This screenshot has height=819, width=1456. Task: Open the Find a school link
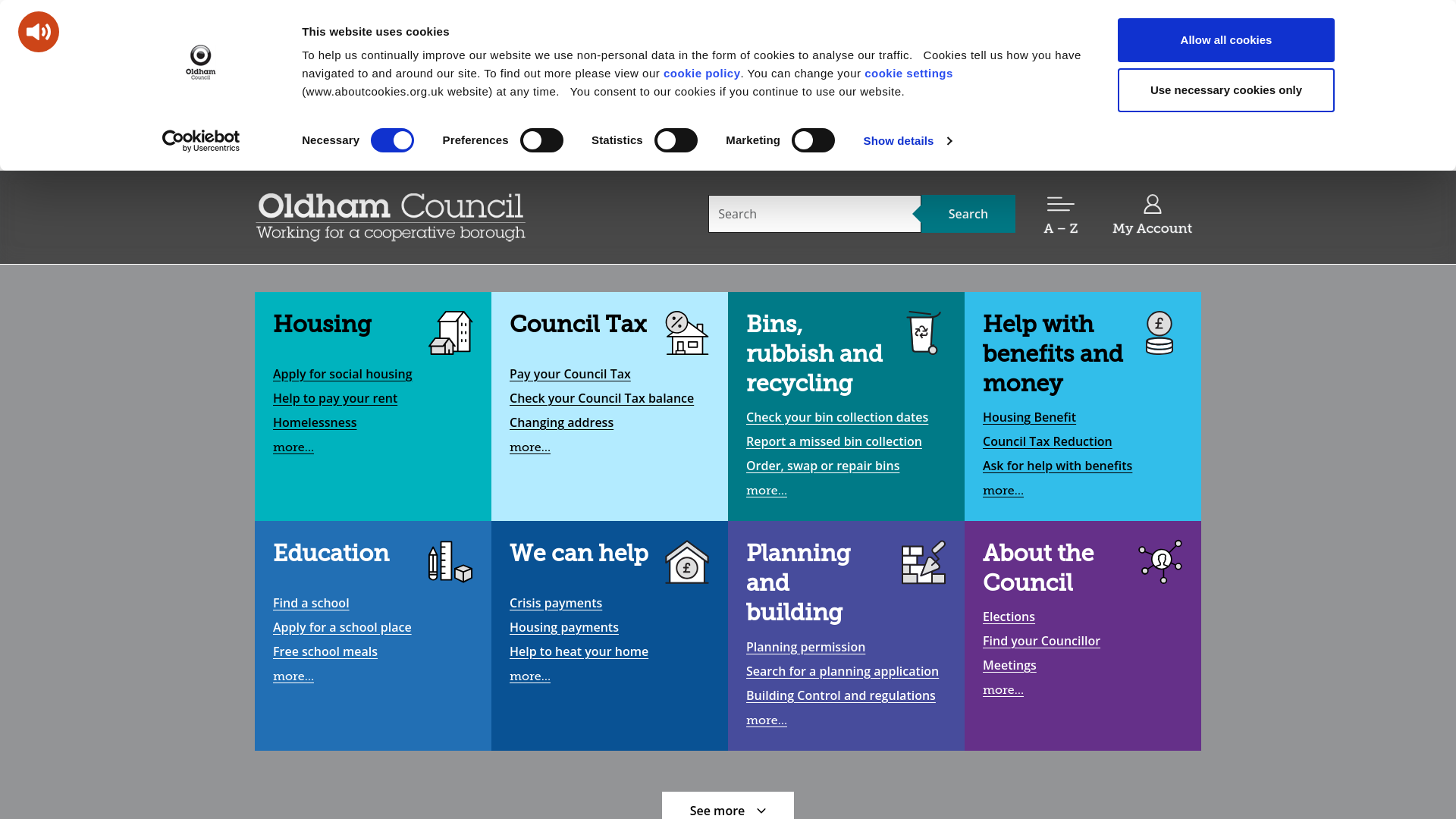click(x=311, y=604)
